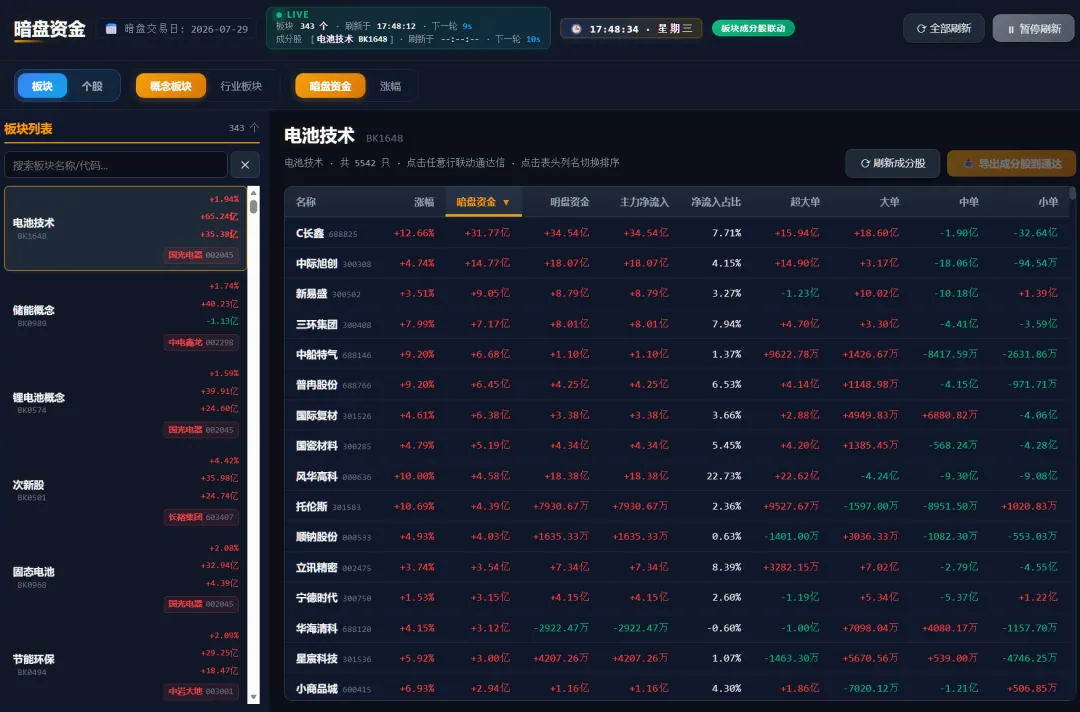
Task: Click the 板块列表 panel heading
Action: click(28, 129)
